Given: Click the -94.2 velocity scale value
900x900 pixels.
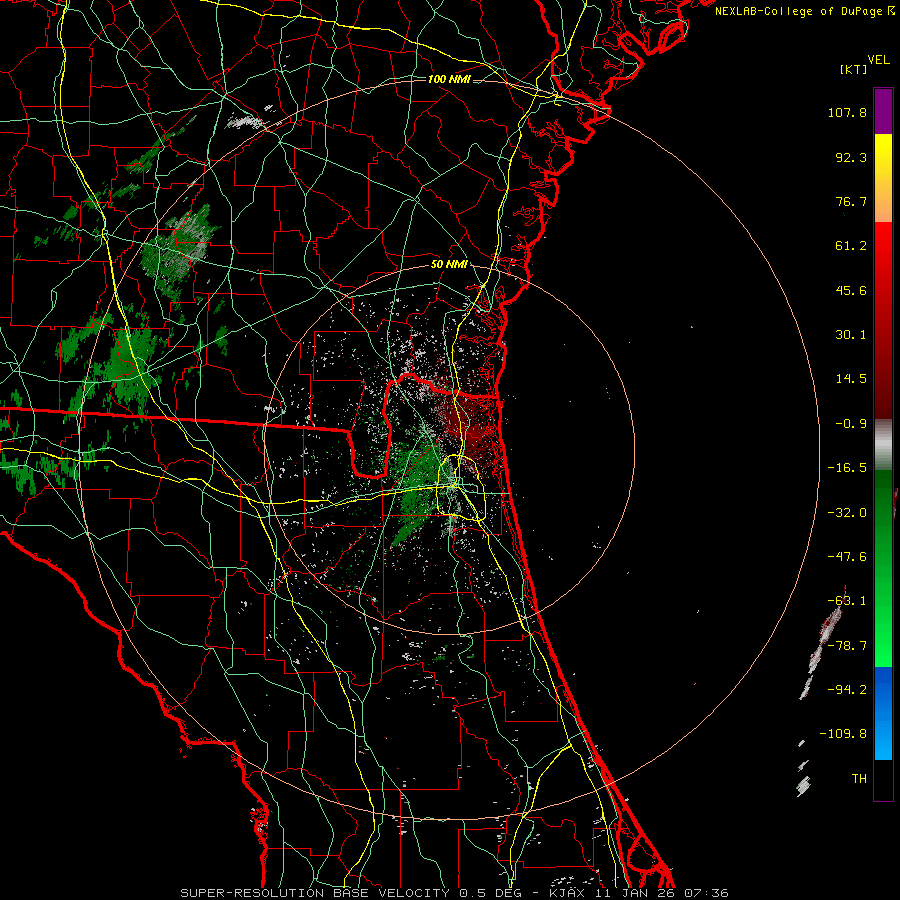Looking at the screenshot, I should (x=847, y=690).
